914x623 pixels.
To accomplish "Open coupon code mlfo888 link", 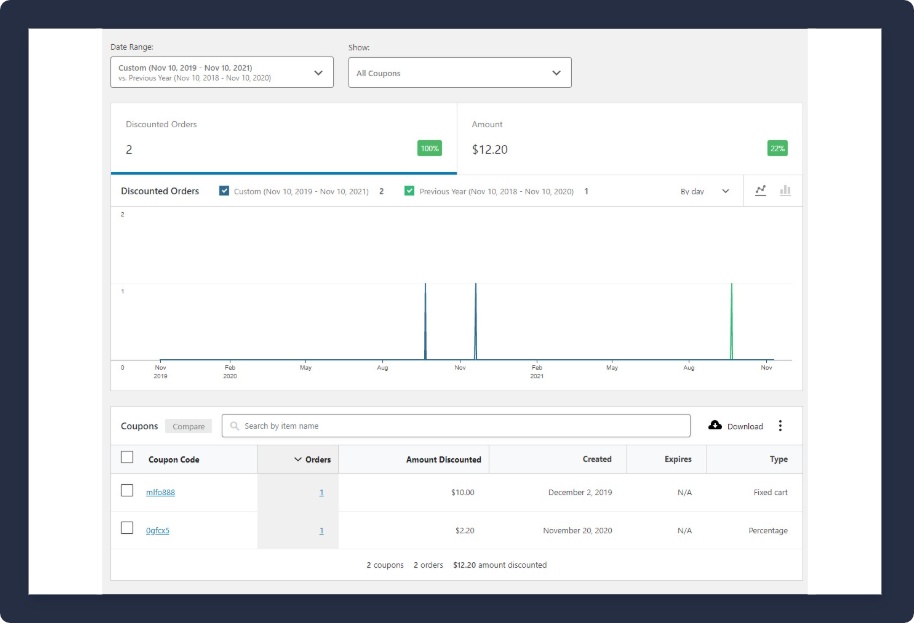I will (x=160, y=492).
